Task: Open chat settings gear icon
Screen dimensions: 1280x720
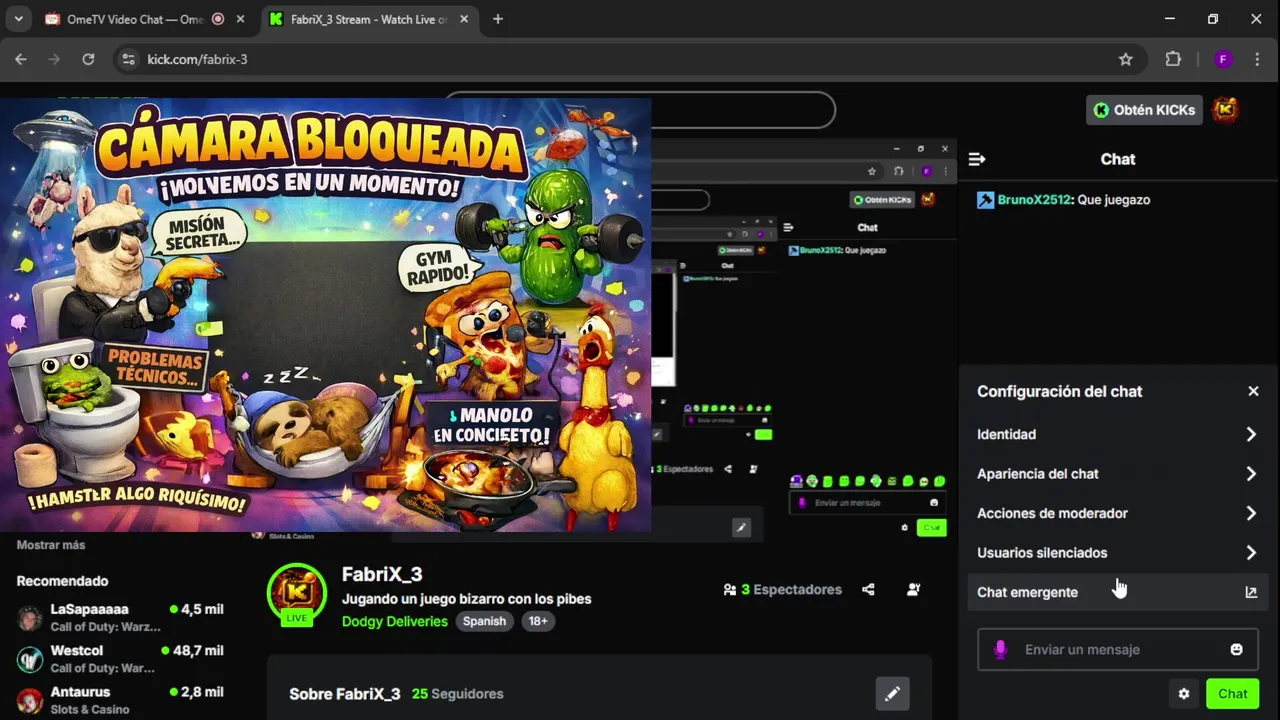Action: click(x=1184, y=693)
